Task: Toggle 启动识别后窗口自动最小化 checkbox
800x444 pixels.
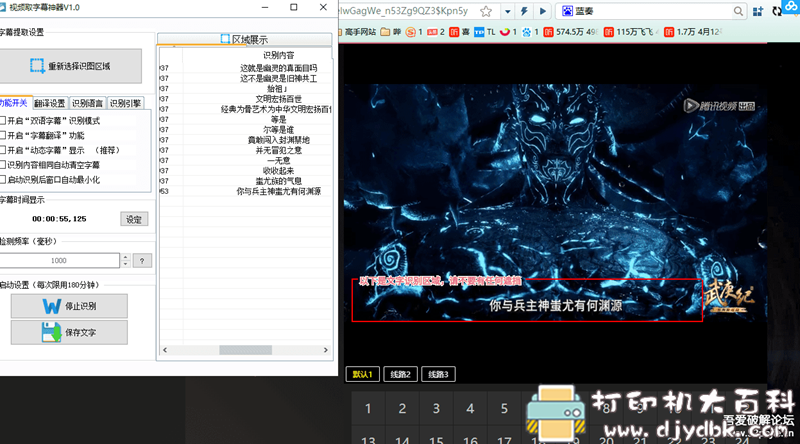Action: tap(3, 180)
